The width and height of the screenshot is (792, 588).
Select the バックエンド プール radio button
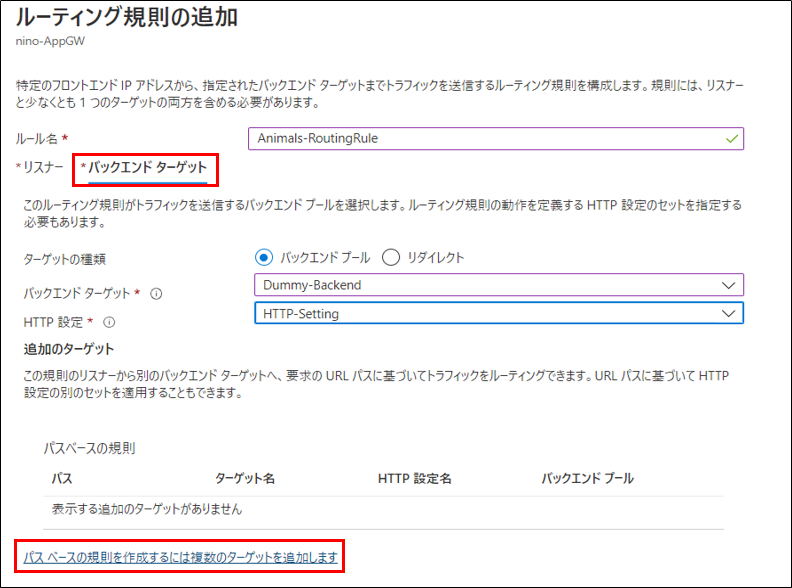(264, 258)
